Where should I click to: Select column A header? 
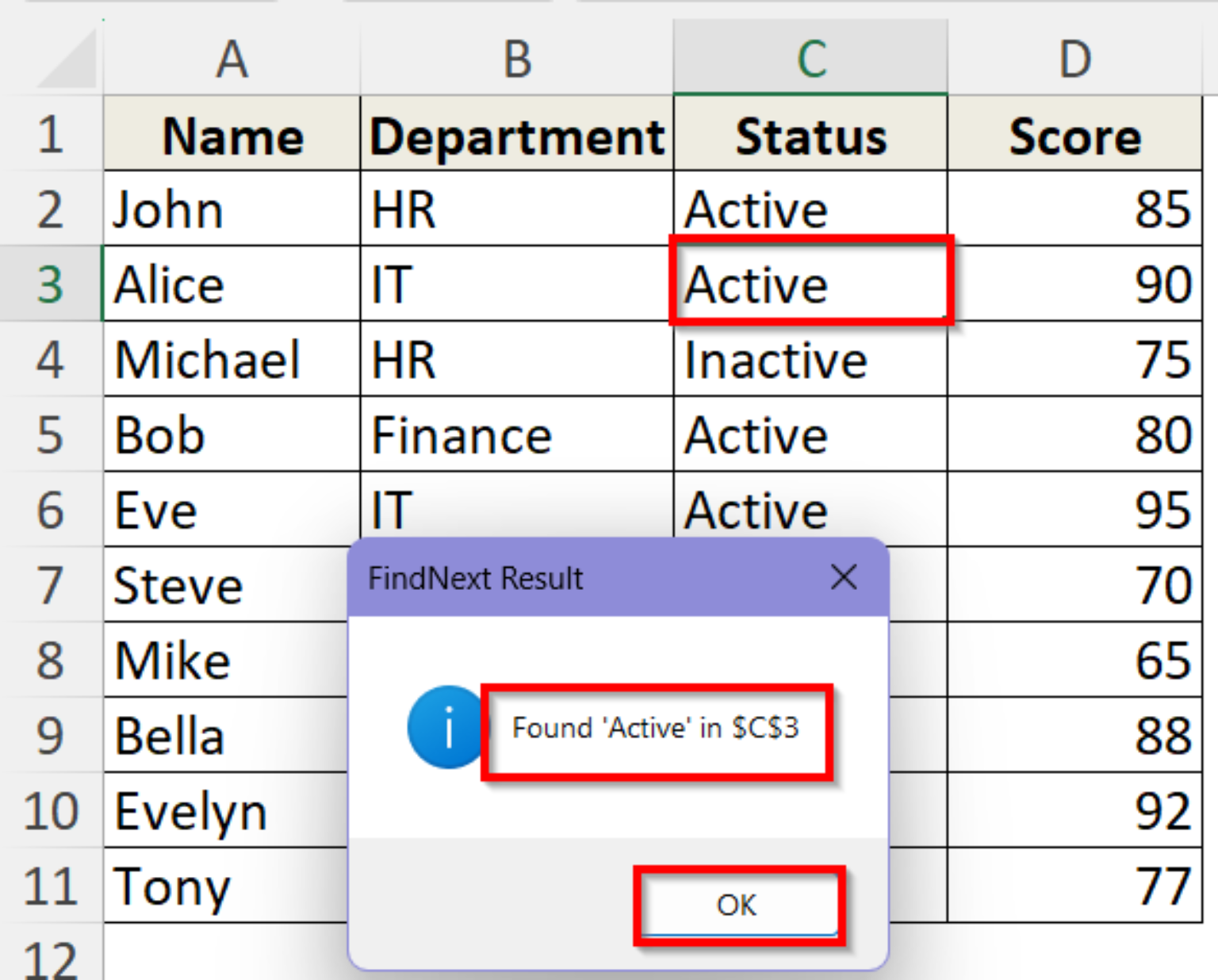point(232,58)
